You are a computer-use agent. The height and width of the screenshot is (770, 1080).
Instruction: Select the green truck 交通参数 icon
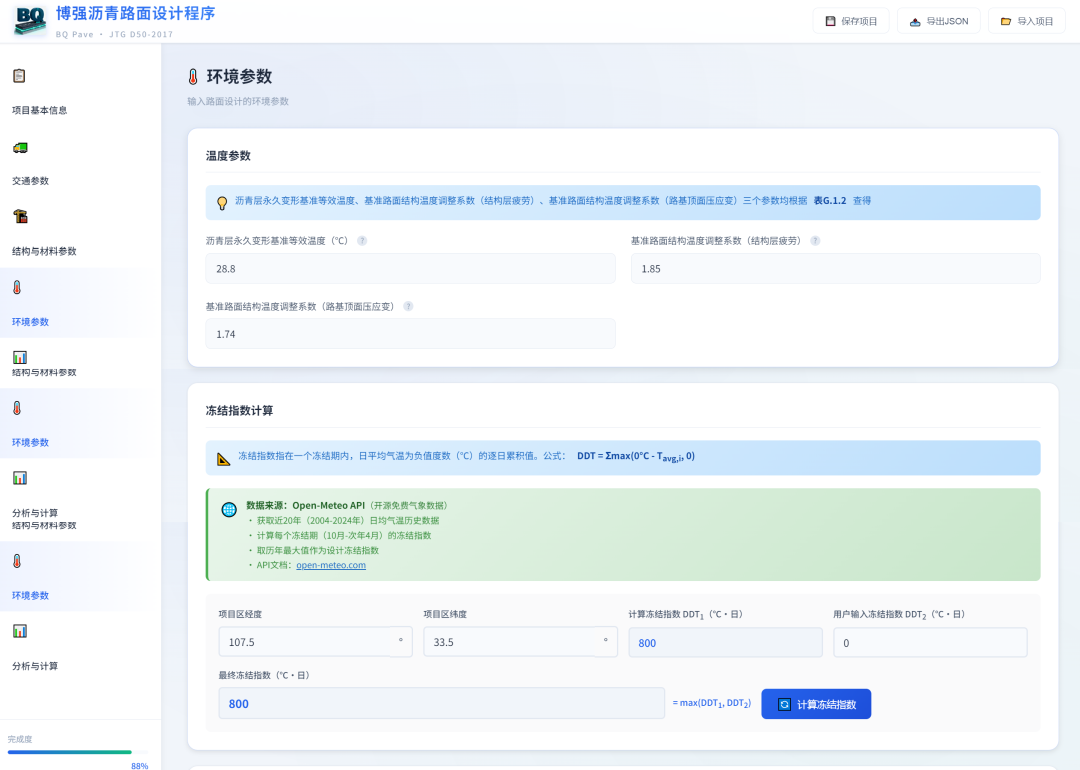coord(20,147)
